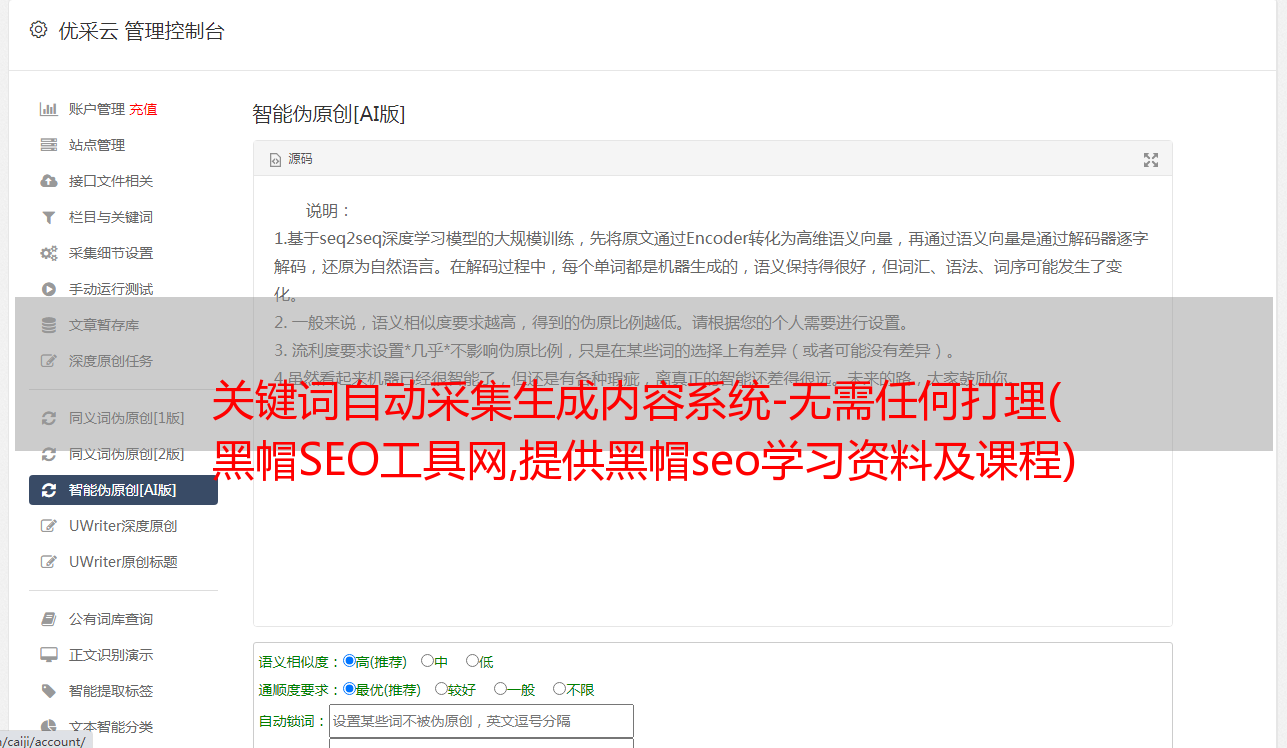Click the settings gear icon beside 优采云
This screenshot has height=748, width=1287.
38,30
